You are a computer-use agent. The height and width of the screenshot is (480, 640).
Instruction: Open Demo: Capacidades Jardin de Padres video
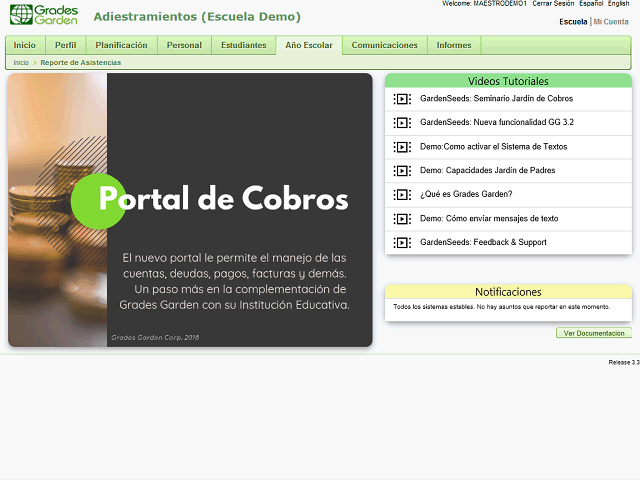488,170
